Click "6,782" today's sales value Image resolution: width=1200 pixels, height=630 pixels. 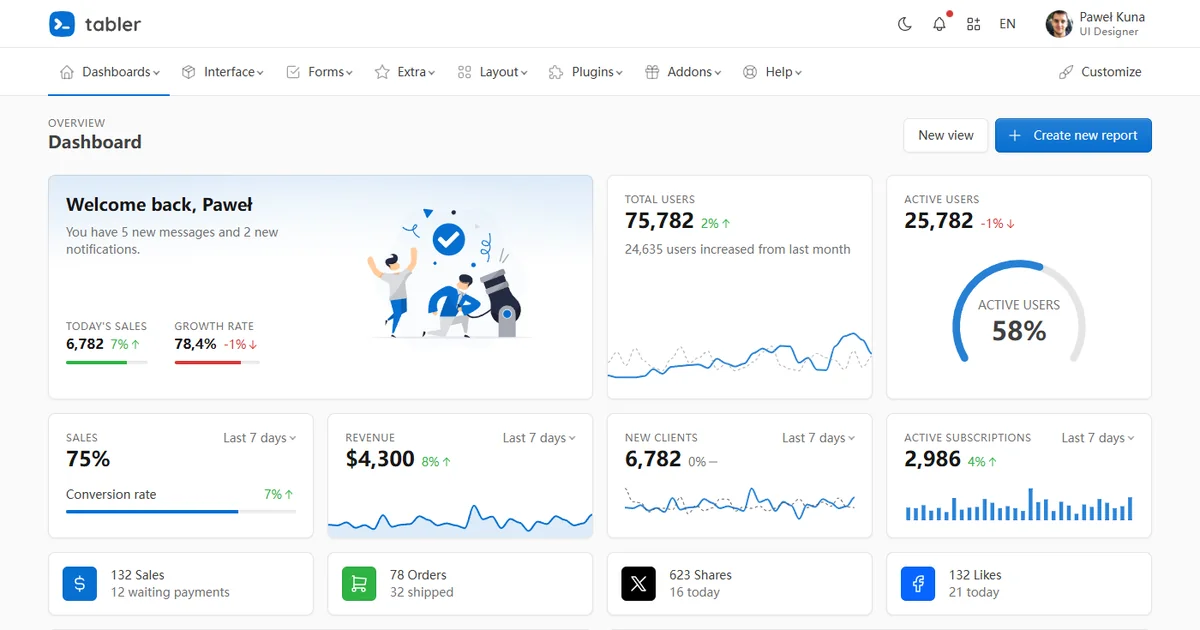click(85, 344)
